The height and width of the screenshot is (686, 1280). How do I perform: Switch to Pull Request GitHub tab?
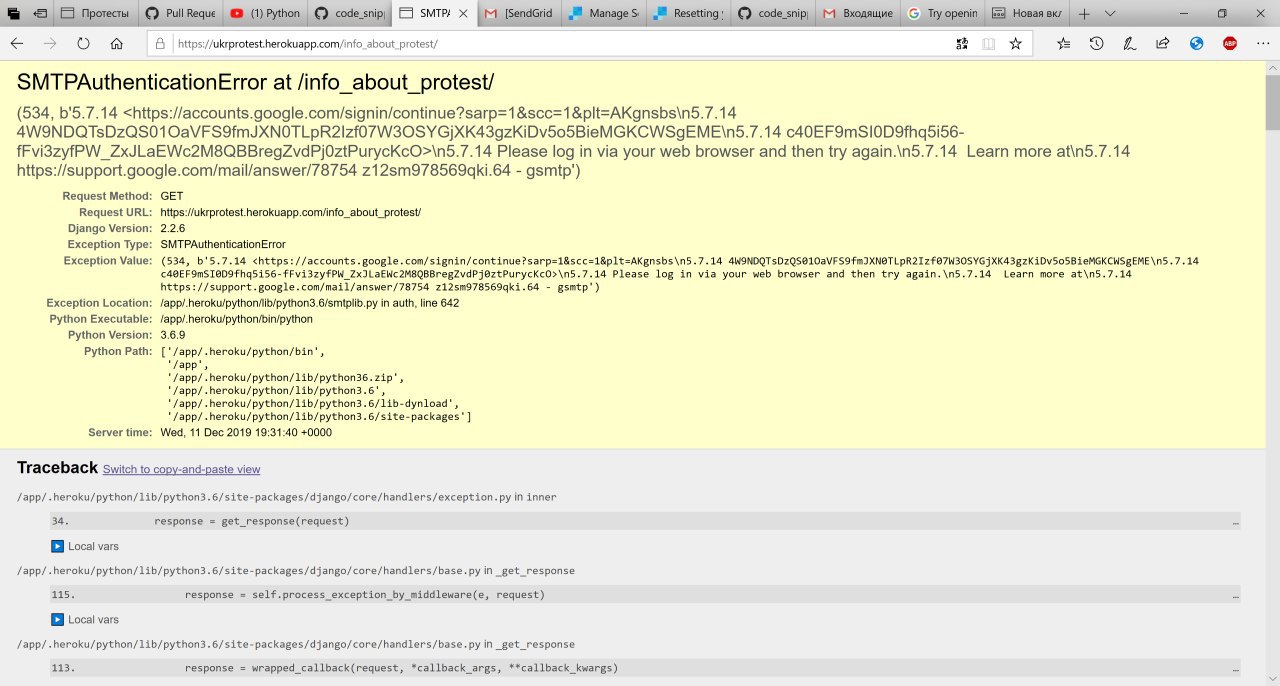click(x=180, y=14)
